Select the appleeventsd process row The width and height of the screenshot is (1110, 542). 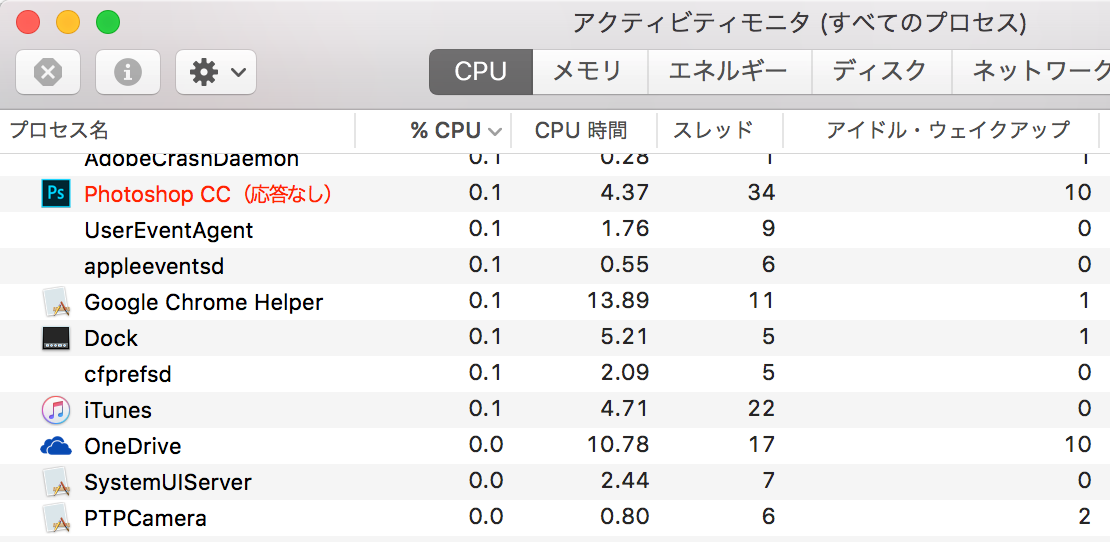point(555,266)
